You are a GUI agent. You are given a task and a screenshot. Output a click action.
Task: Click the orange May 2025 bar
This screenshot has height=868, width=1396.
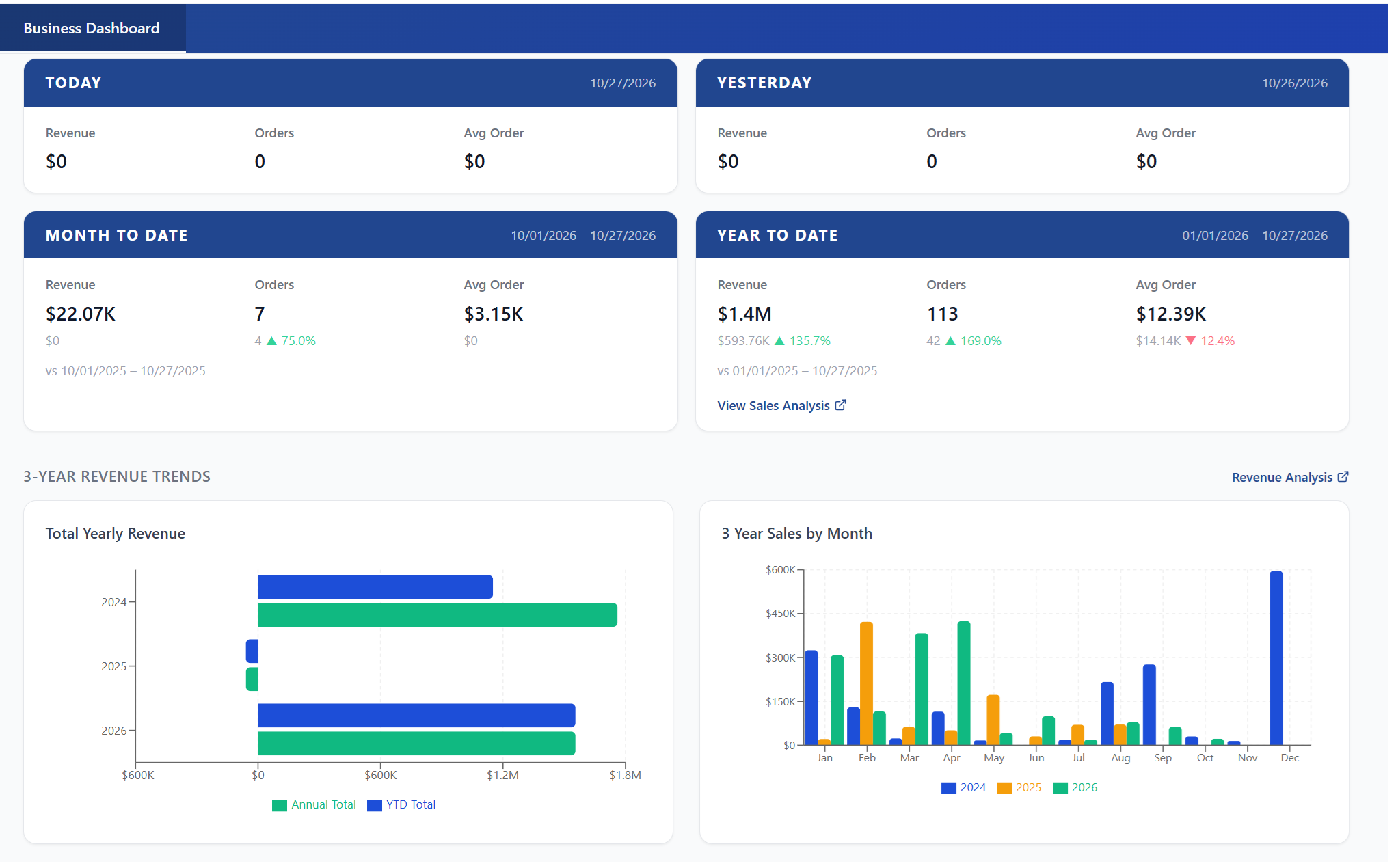click(993, 720)
